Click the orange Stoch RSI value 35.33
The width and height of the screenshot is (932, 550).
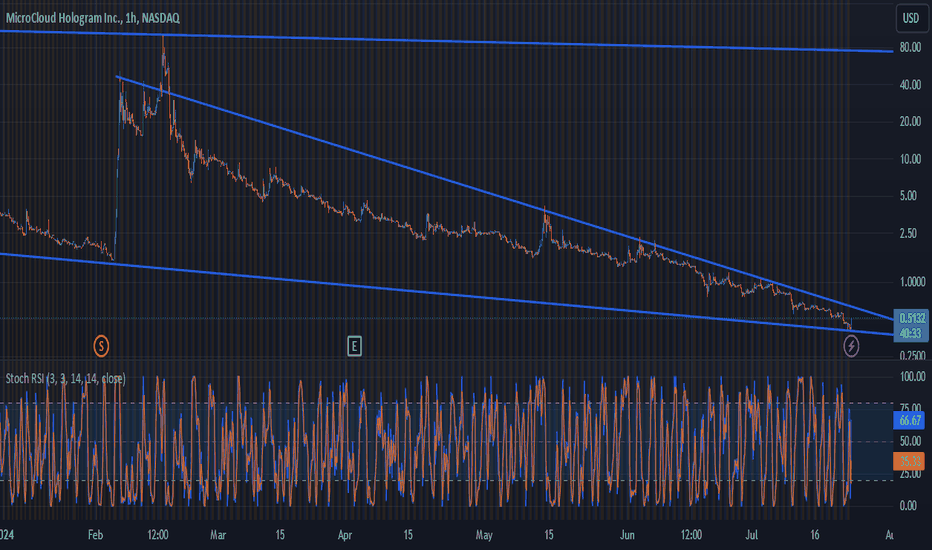[909, 461]
